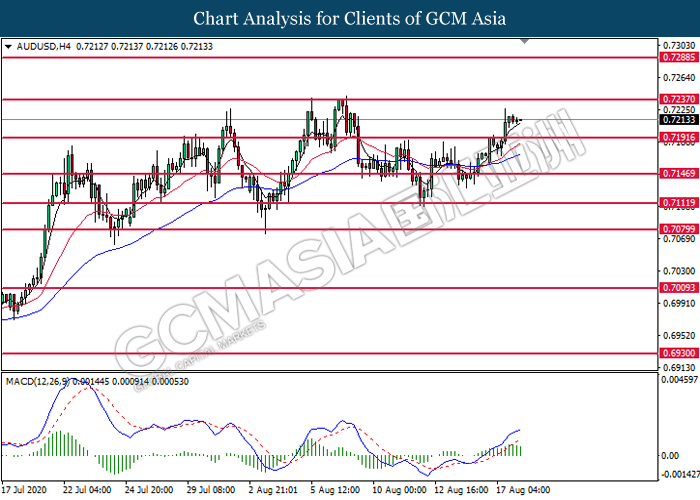Screen dimensions: 700x500
Task: Click the OHLC values next to the symbol
Action: point(144,46)
